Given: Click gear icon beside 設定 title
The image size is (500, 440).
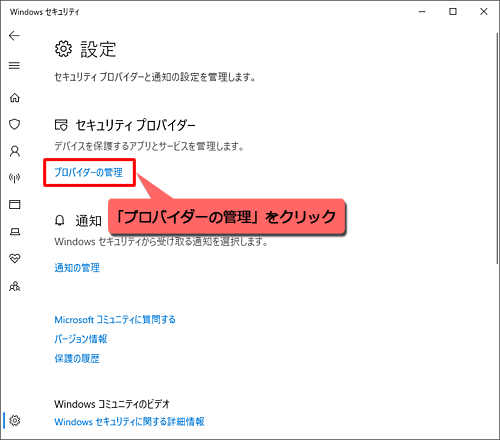Looking at the screenshot, I should [63, 49].
